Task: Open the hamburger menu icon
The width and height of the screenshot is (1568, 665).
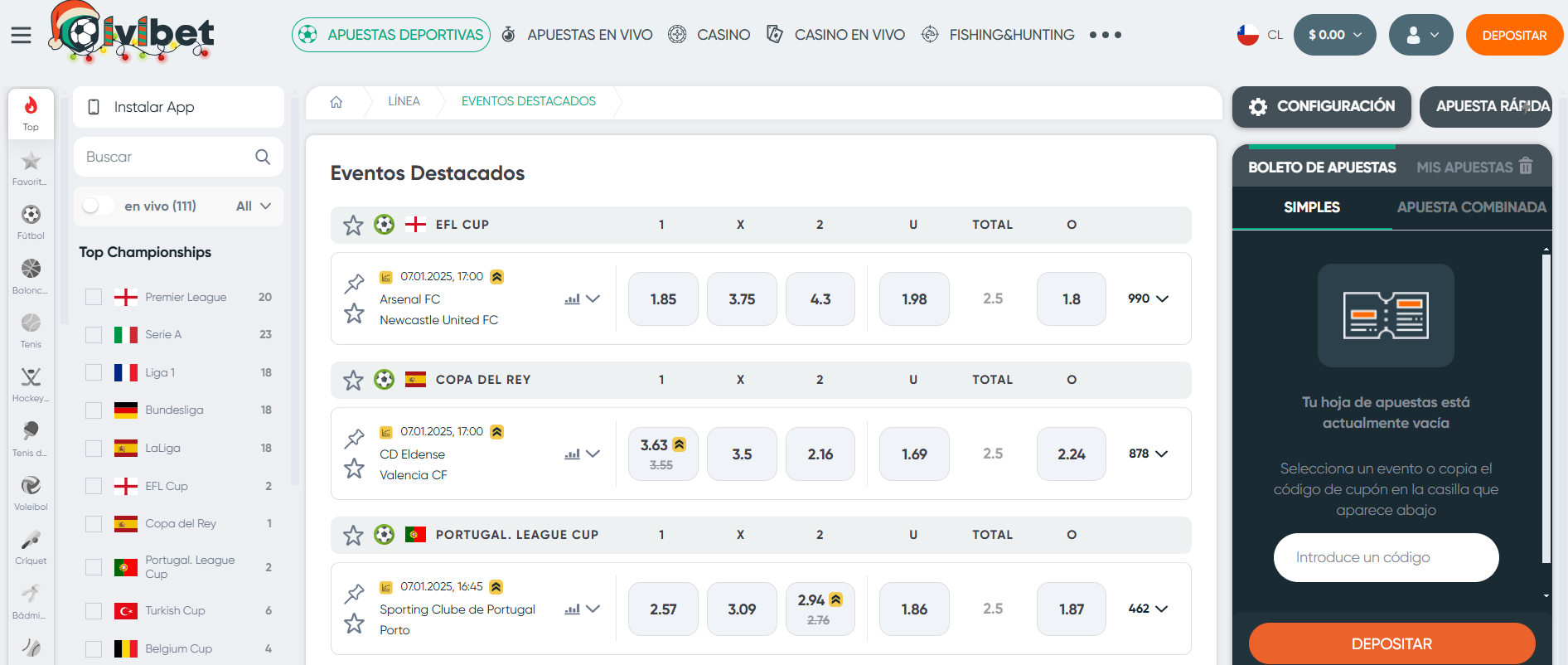Action: tap(21, 35)
